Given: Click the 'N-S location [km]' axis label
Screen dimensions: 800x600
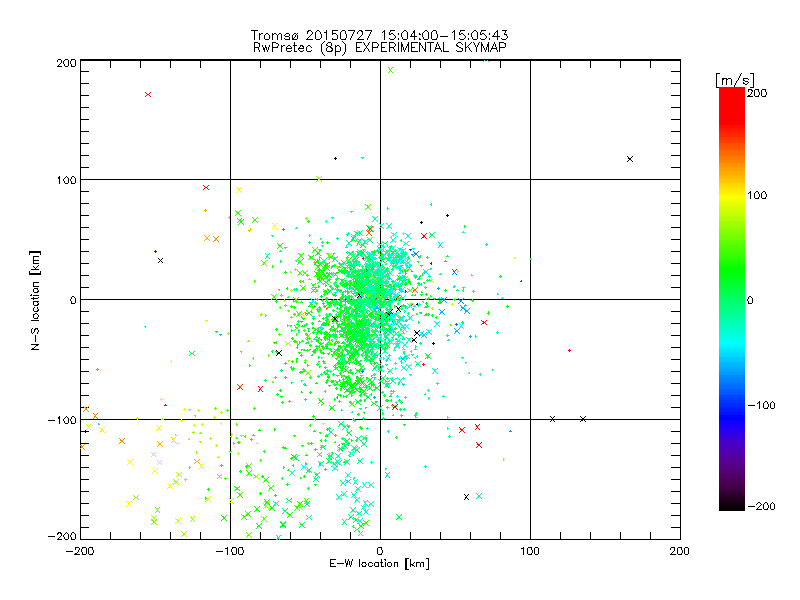Looking at the screenshot, I should click(x=35, y=301).
